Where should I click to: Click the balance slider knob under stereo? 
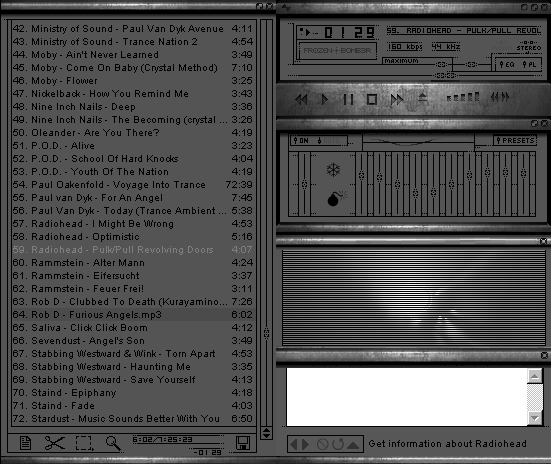pos(471,64)
